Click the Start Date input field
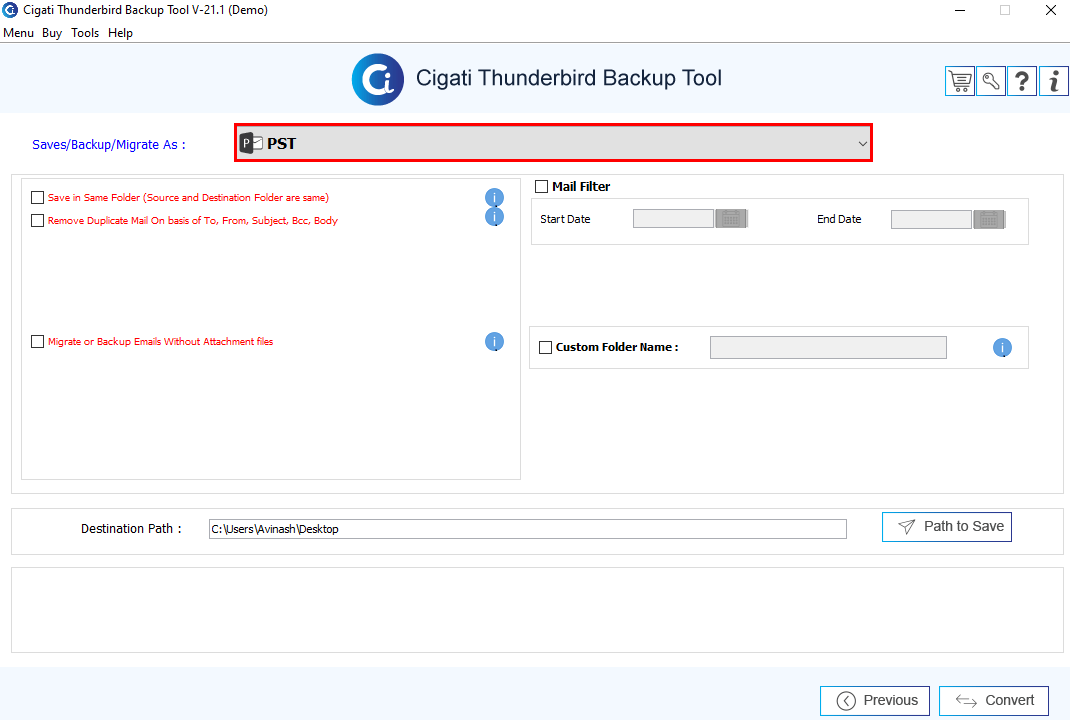This screenshot has height=720, width=1070. [x=674, y=219]
